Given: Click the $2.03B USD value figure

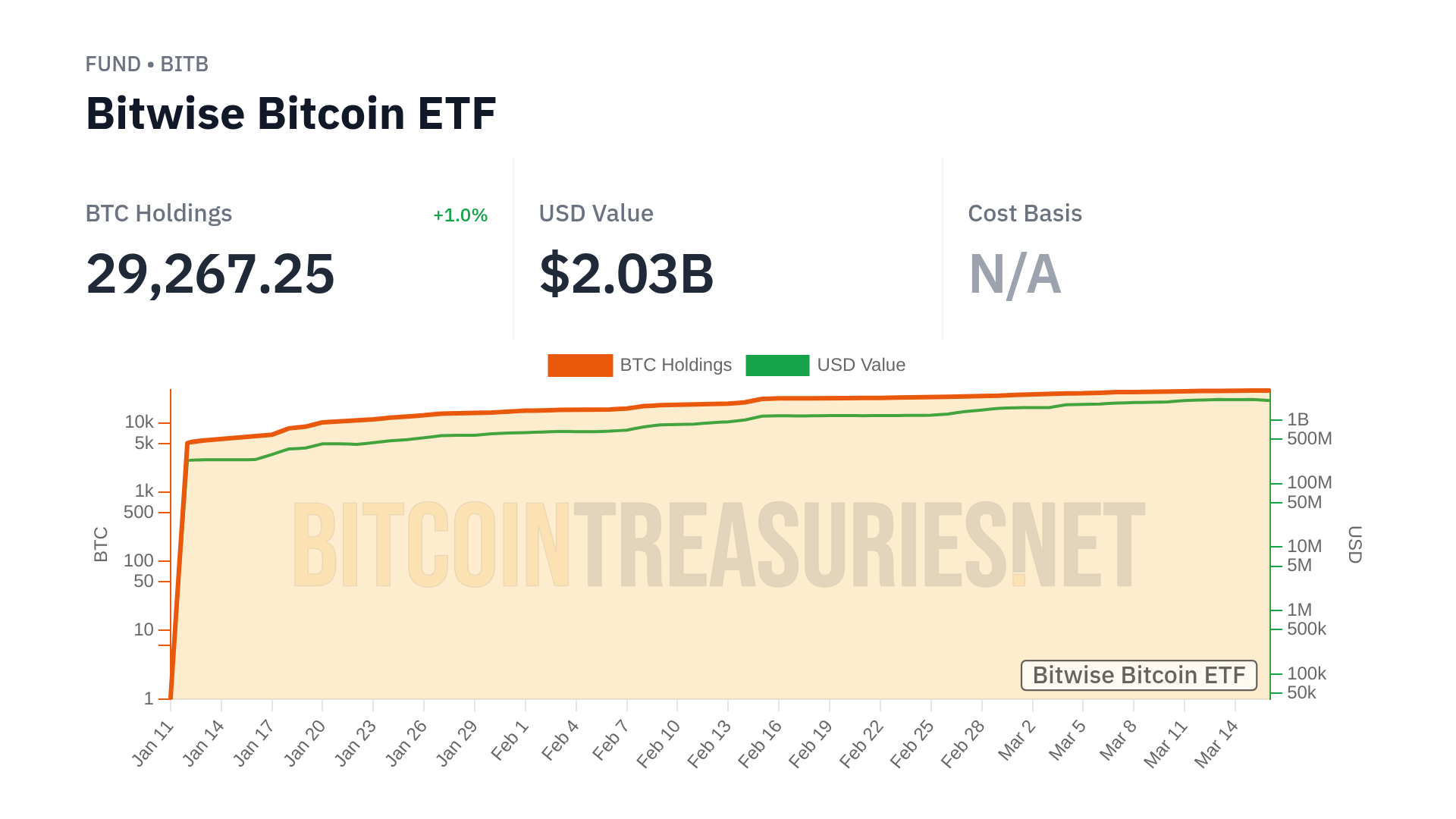Looking at the screenshot, I should [626, 274].
